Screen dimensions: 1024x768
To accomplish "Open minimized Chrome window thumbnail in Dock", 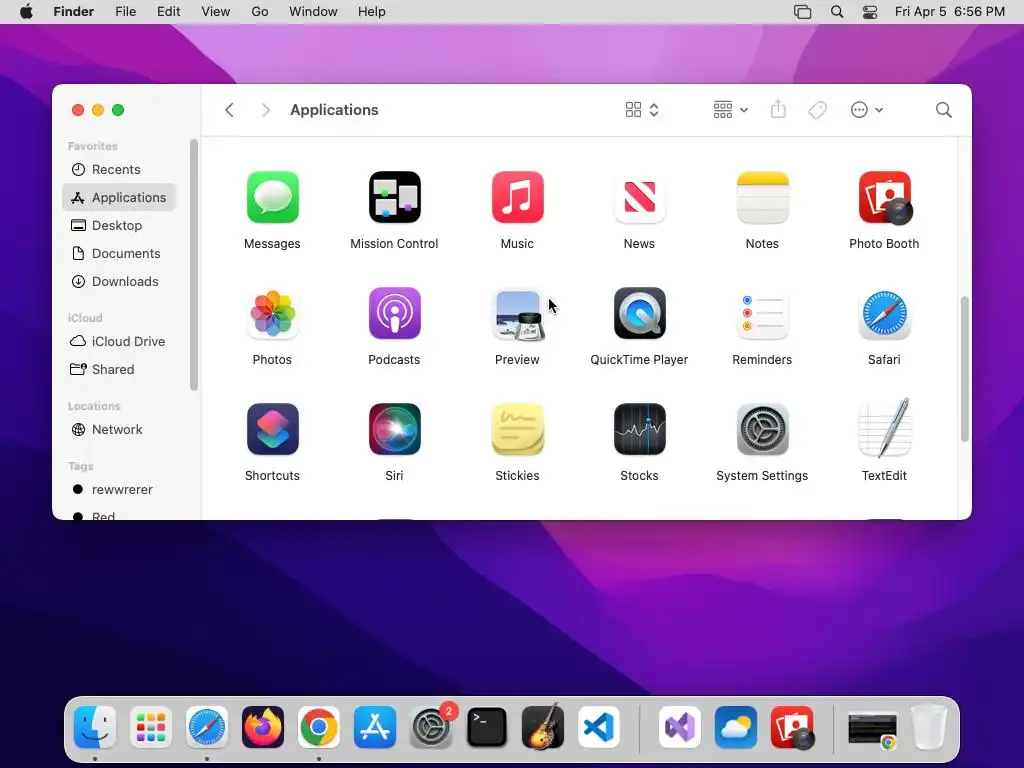I will (872, 729).
